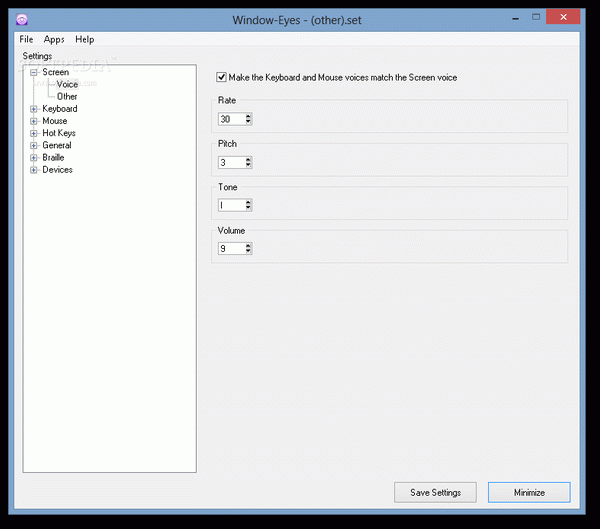Screen dimensions: 600x529
Task: Close the Window-Eyes window
Action: coord(563,17)
